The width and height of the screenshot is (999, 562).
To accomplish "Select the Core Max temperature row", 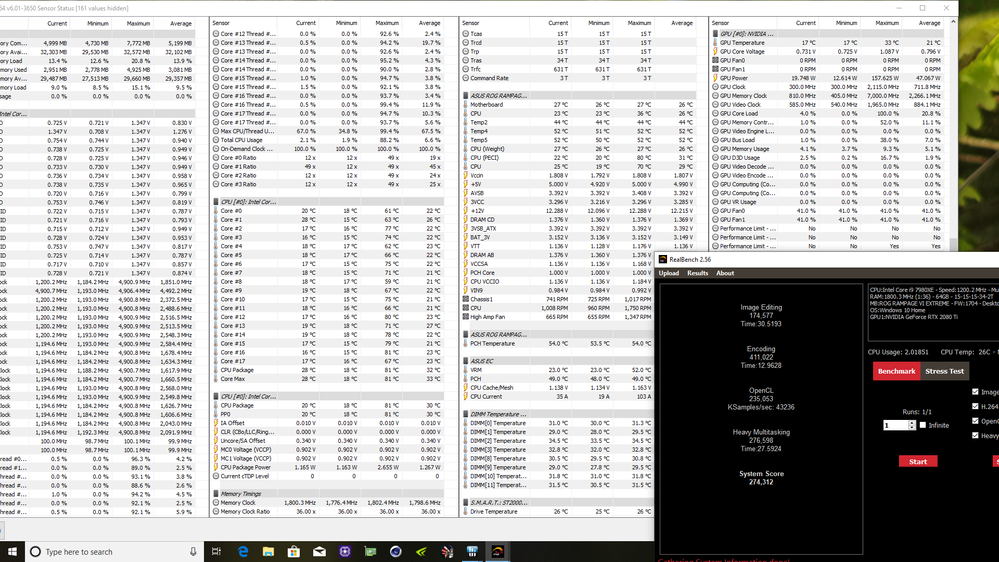I will coord(327,379).
